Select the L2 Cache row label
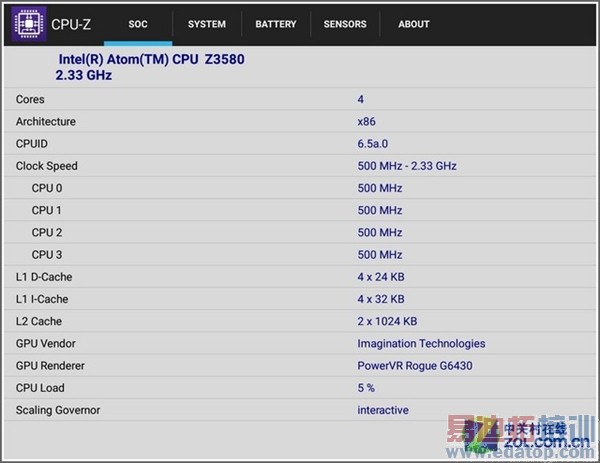The width and height of the screenshot is (600, 463). (x=39, y=321)
